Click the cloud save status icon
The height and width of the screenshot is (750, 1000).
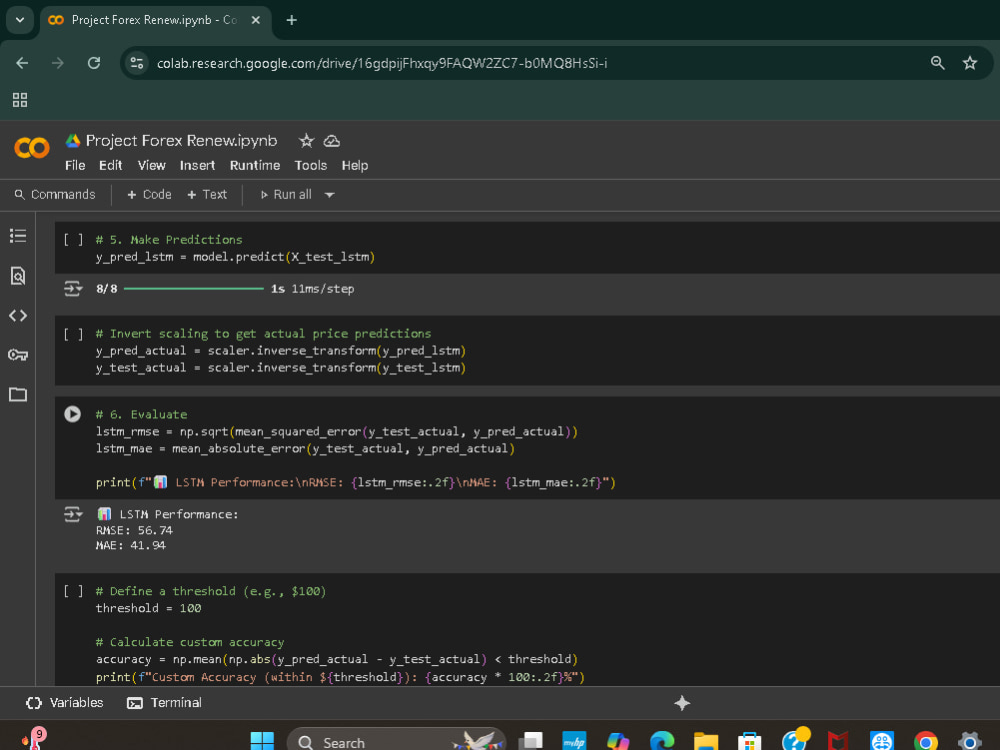[332, 141]
